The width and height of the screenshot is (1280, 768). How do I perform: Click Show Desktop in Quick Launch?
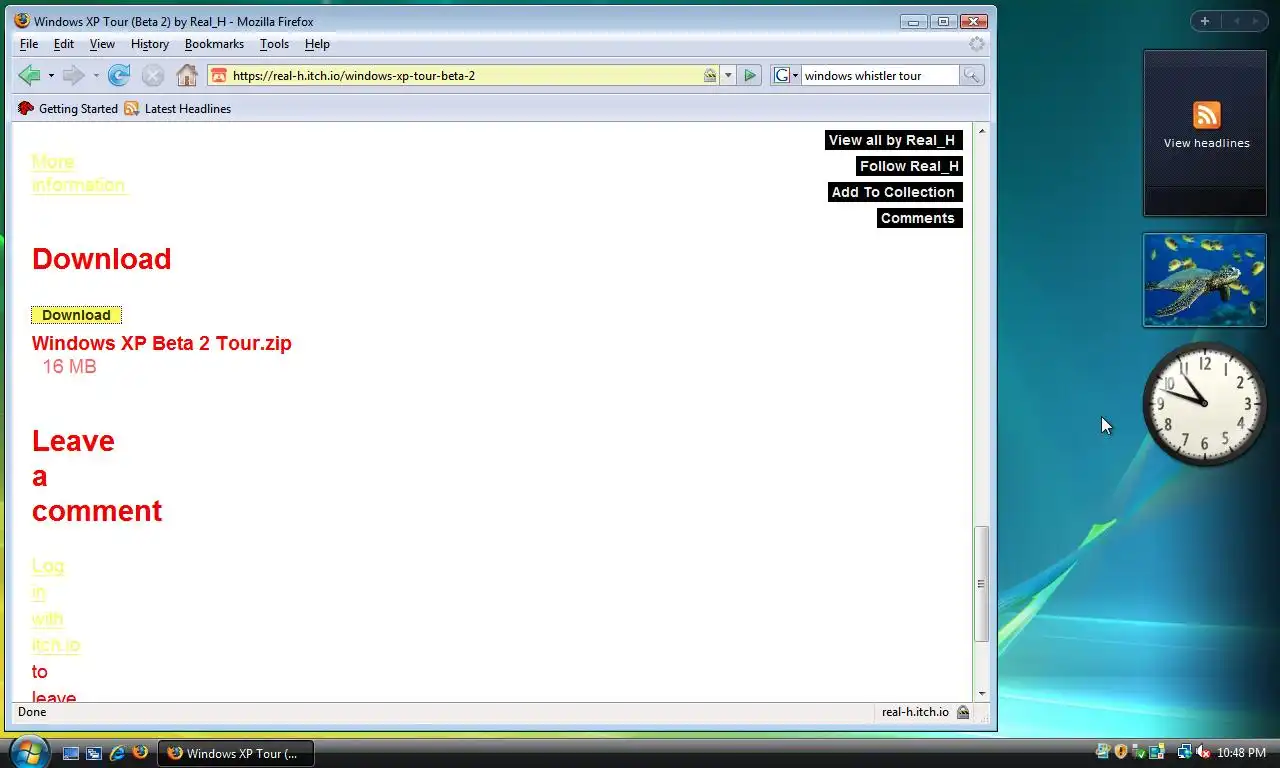coord(71,753)
